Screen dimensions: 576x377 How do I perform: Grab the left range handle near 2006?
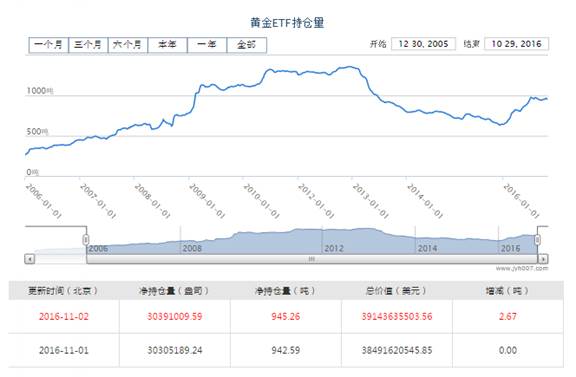click(x=86, y=240)
